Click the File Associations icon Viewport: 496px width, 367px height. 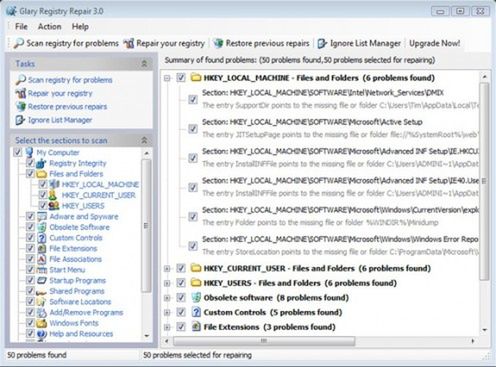point(42,259)
